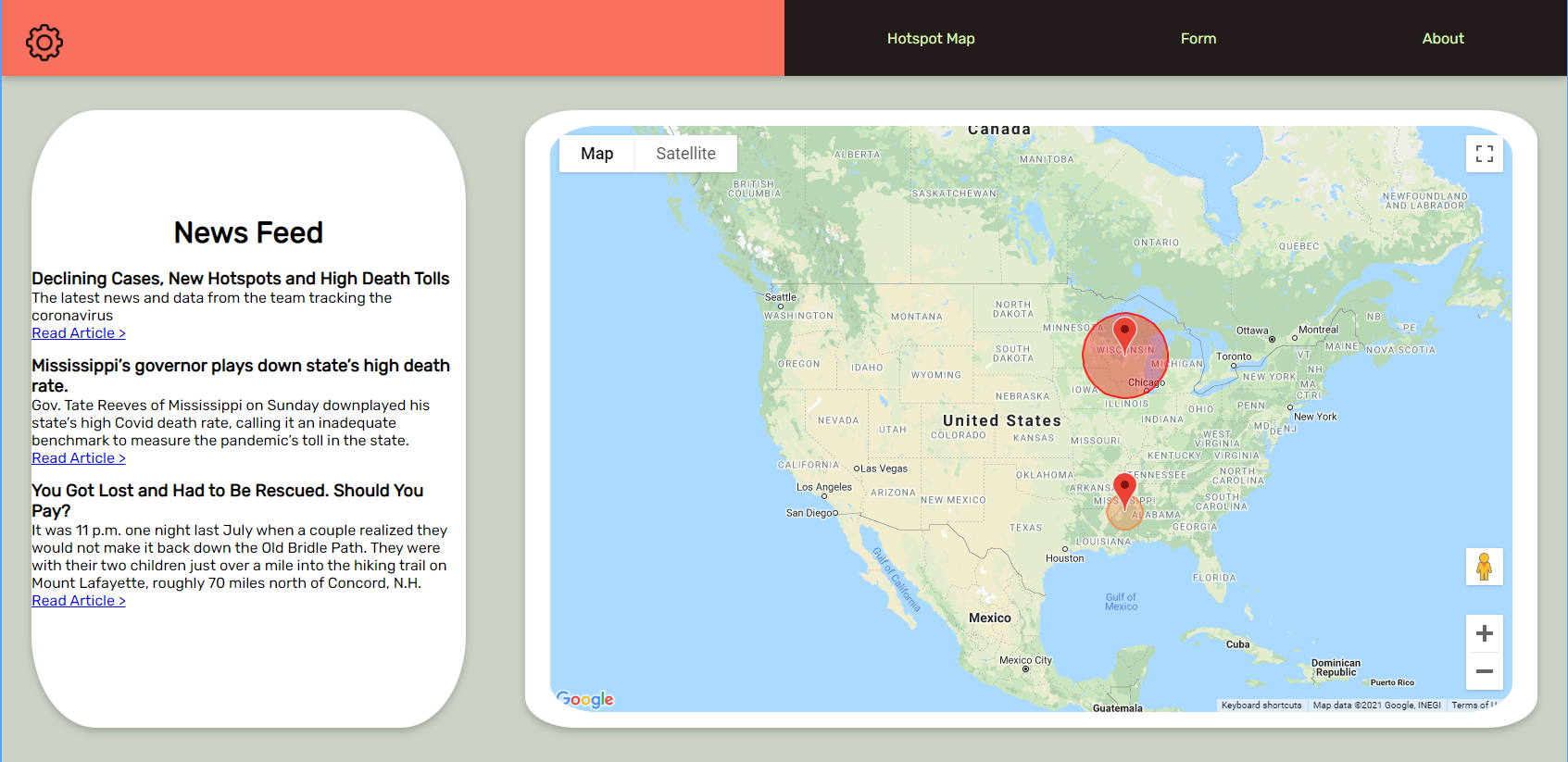This screenshot has width=1568, height=762.
Task: Open the About page
Action: point(1443,38)
